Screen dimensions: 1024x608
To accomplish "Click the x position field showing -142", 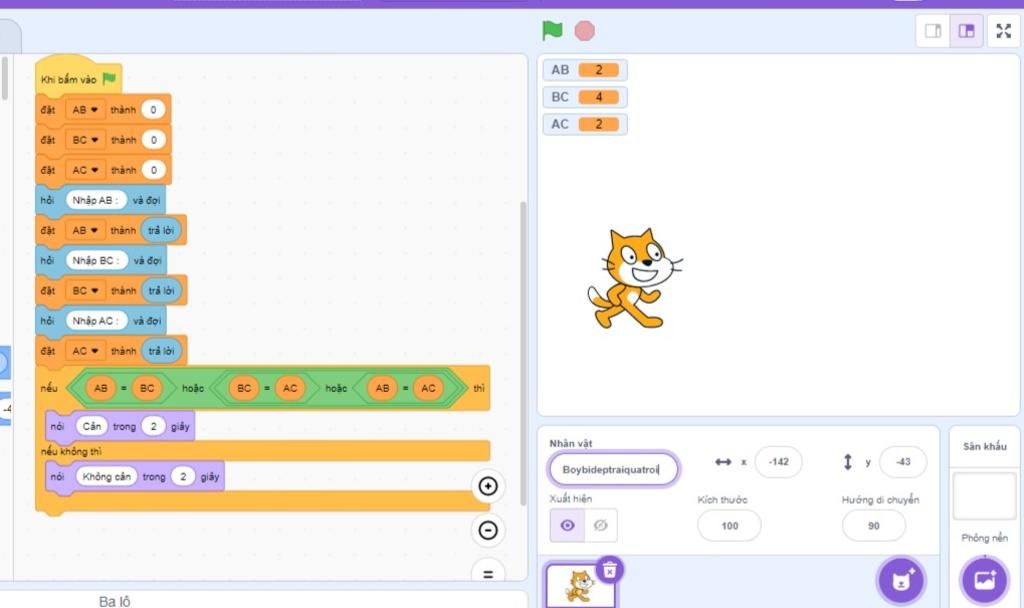I will pos(778,462).
